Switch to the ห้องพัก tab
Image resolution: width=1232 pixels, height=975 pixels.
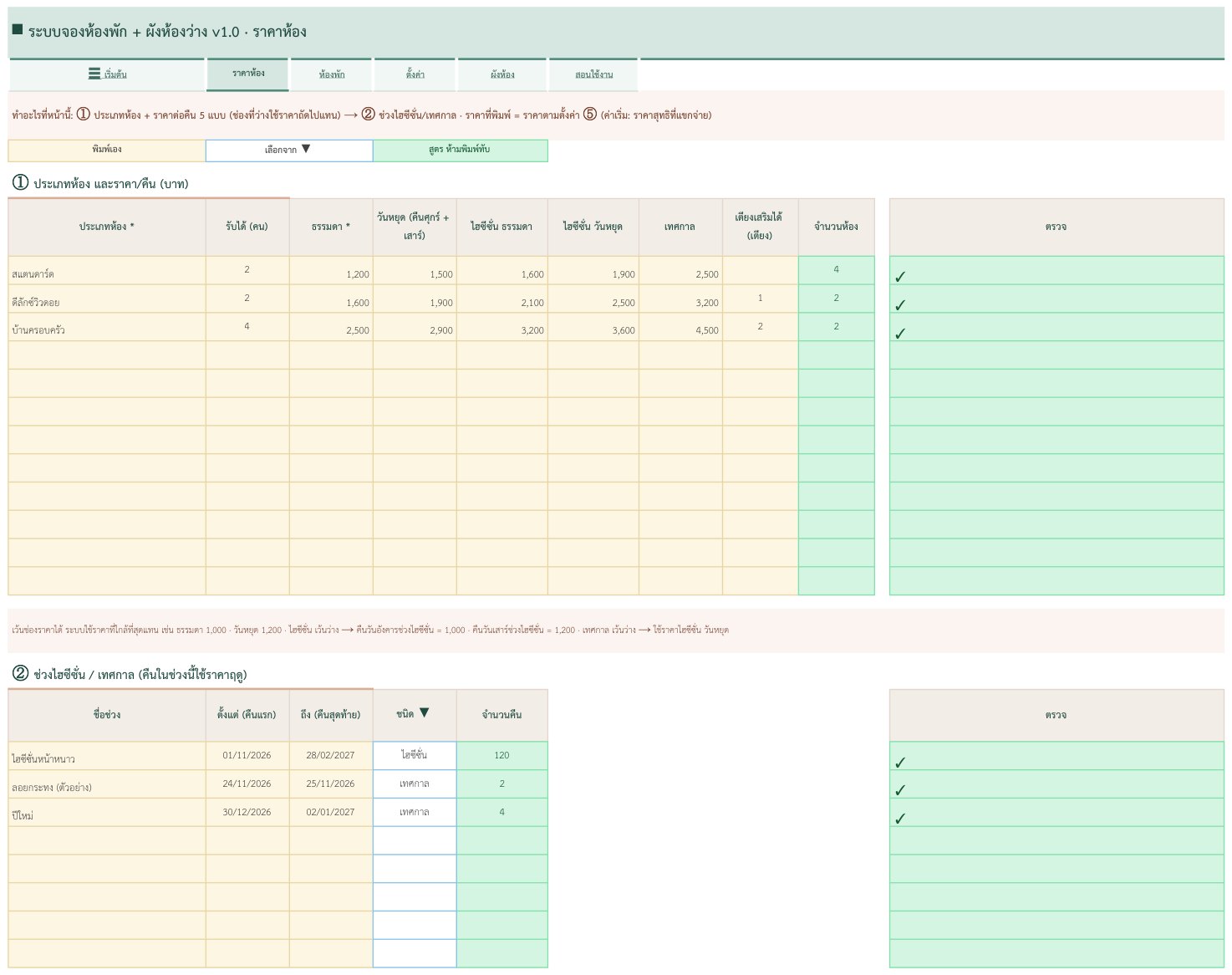click(x=332, y=74)
